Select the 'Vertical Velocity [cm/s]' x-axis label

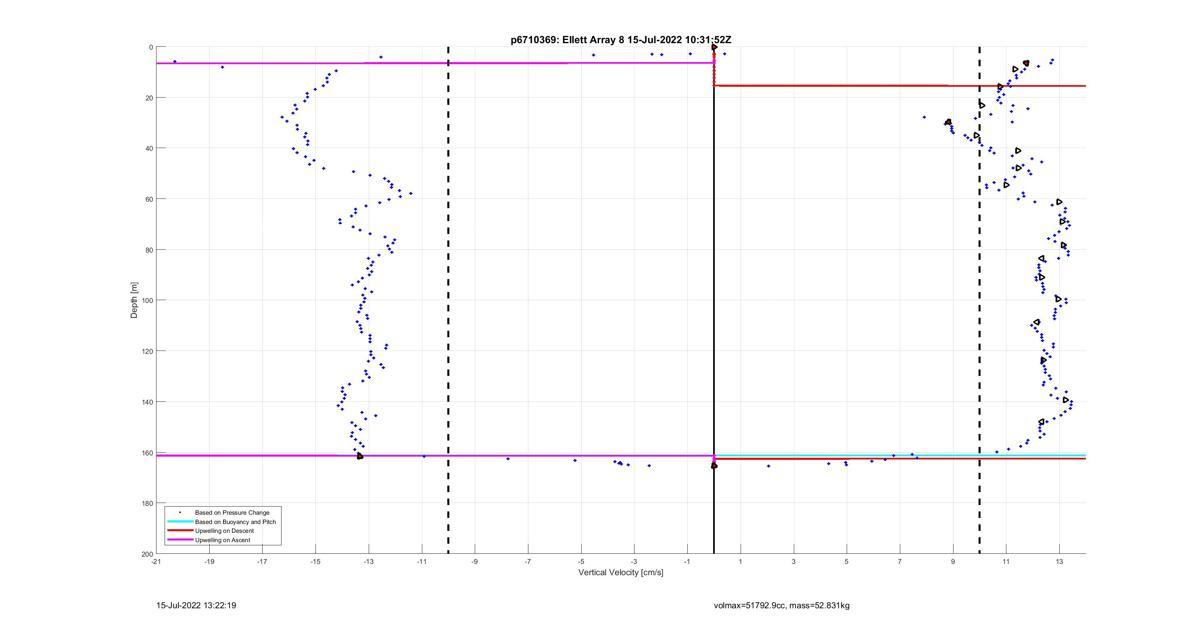[621, 573]
